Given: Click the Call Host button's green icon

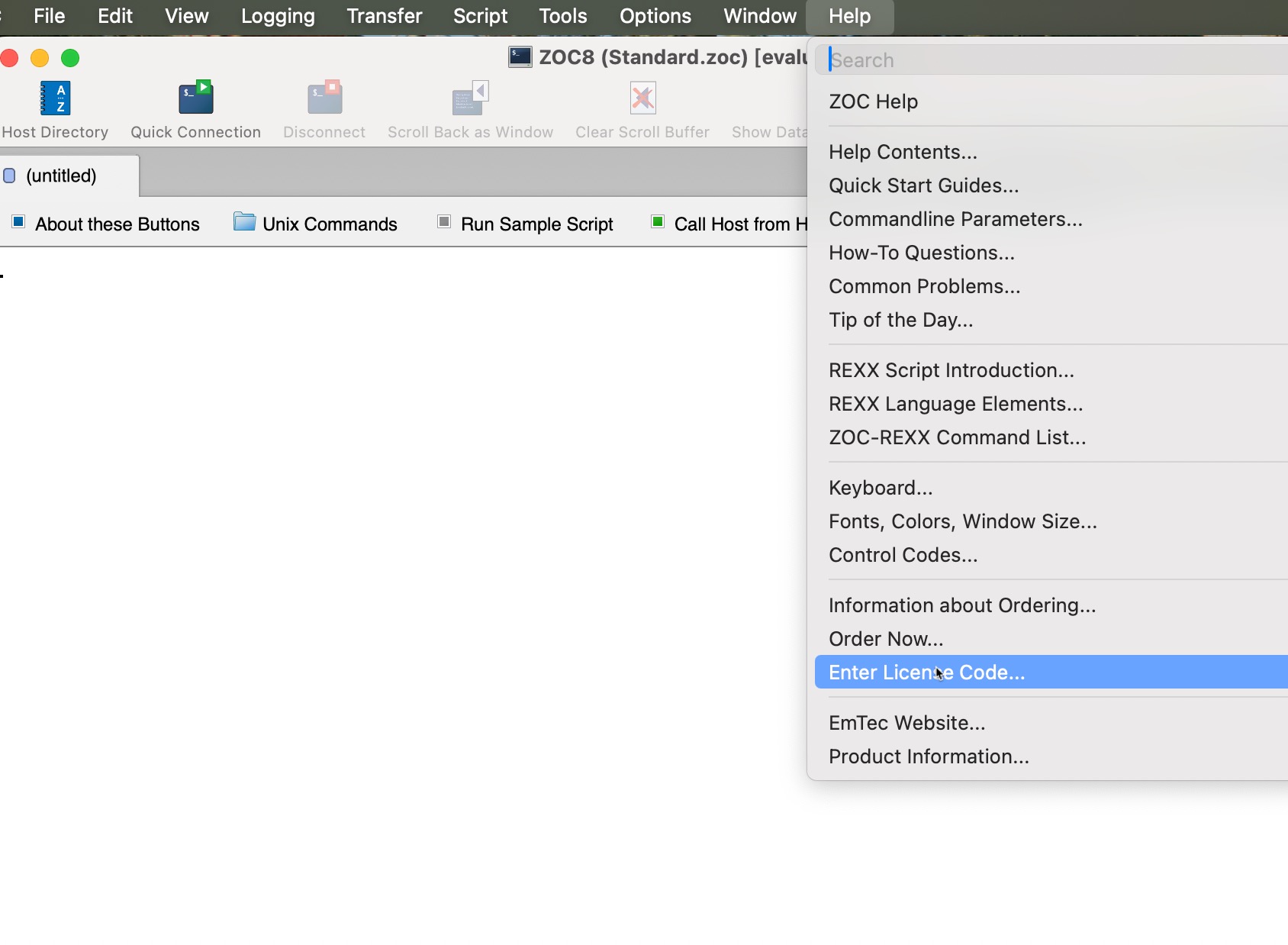Looking at the screenshot, I should [657, 222].
